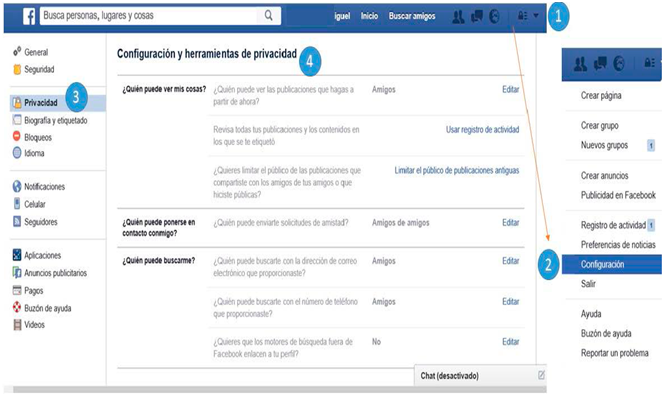665x396 pixels.
Task: Click Limitar el público de publicaciones antiguas
Action: (457, 170)
